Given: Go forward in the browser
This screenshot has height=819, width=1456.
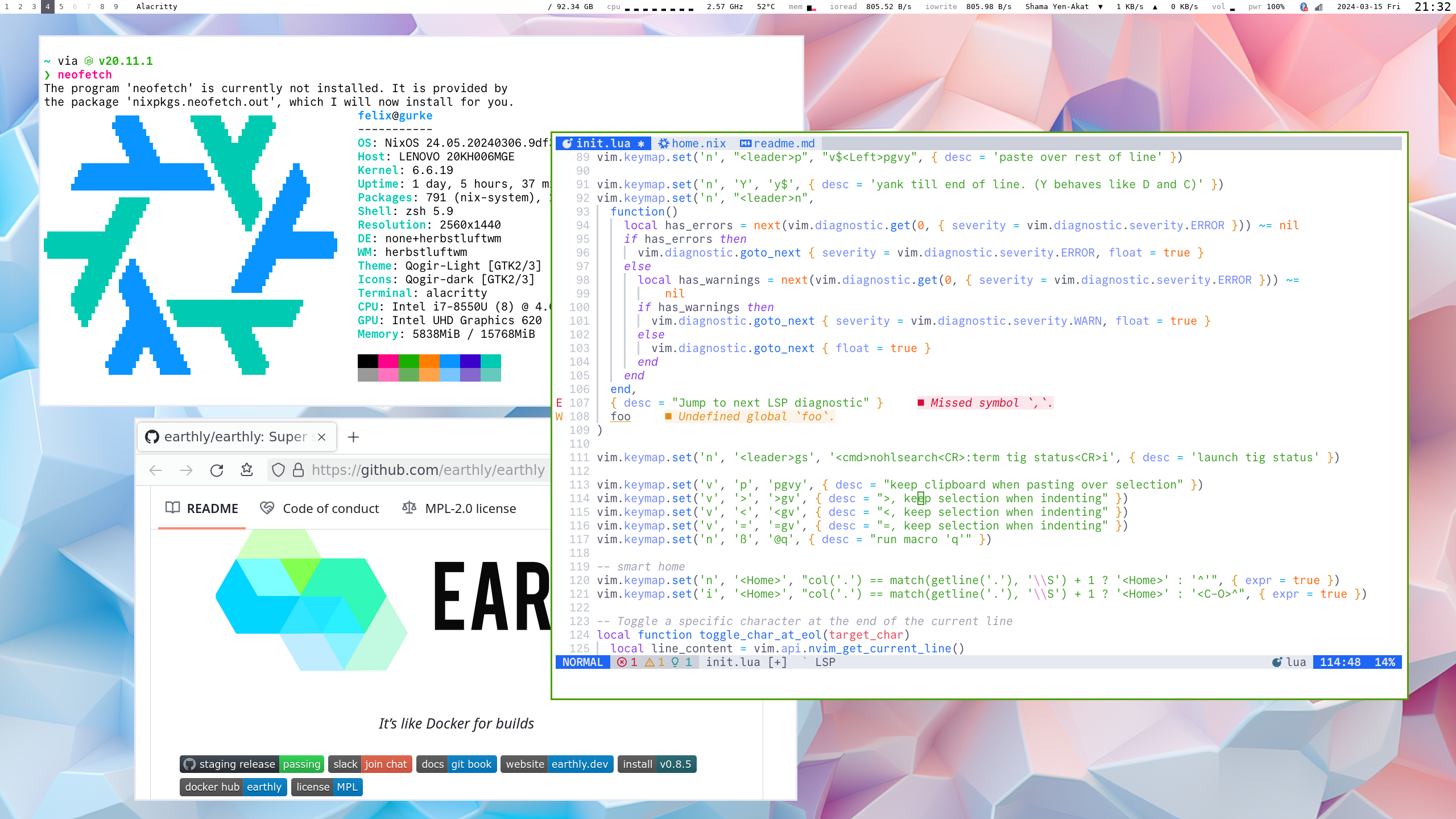Looking at the screenshot, I should click(x=186, y=470).
